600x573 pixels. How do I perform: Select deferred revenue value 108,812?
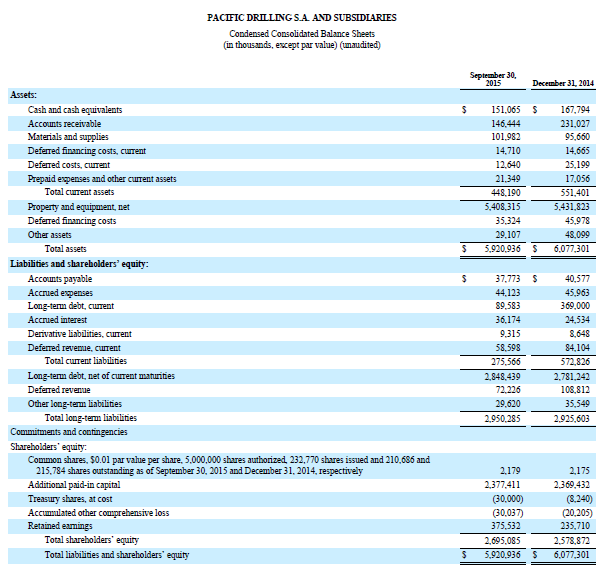(x=575, y=390)
